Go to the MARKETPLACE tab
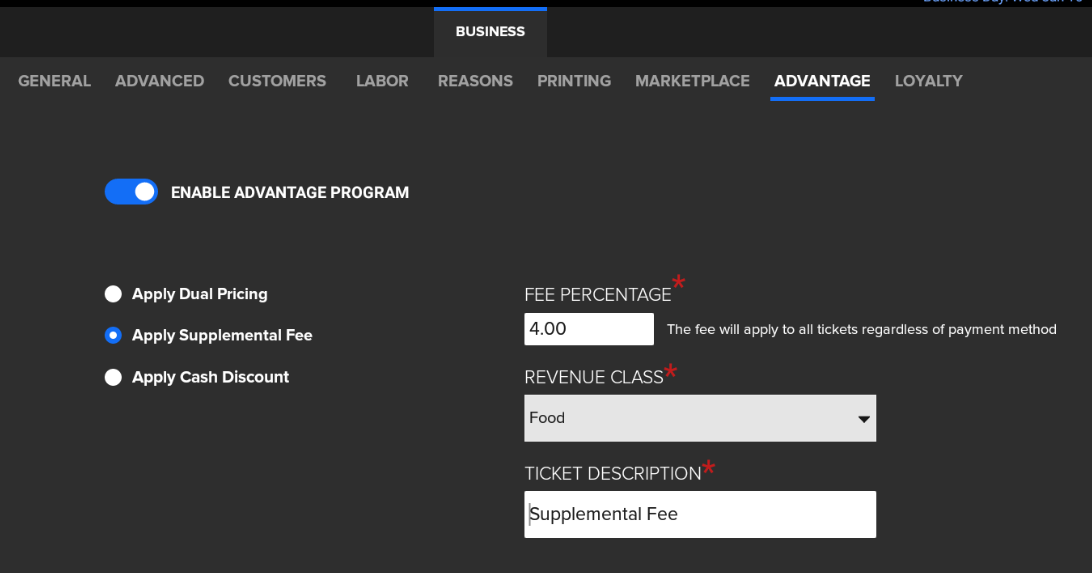The image size is (1092, 573). coord(692,81)
